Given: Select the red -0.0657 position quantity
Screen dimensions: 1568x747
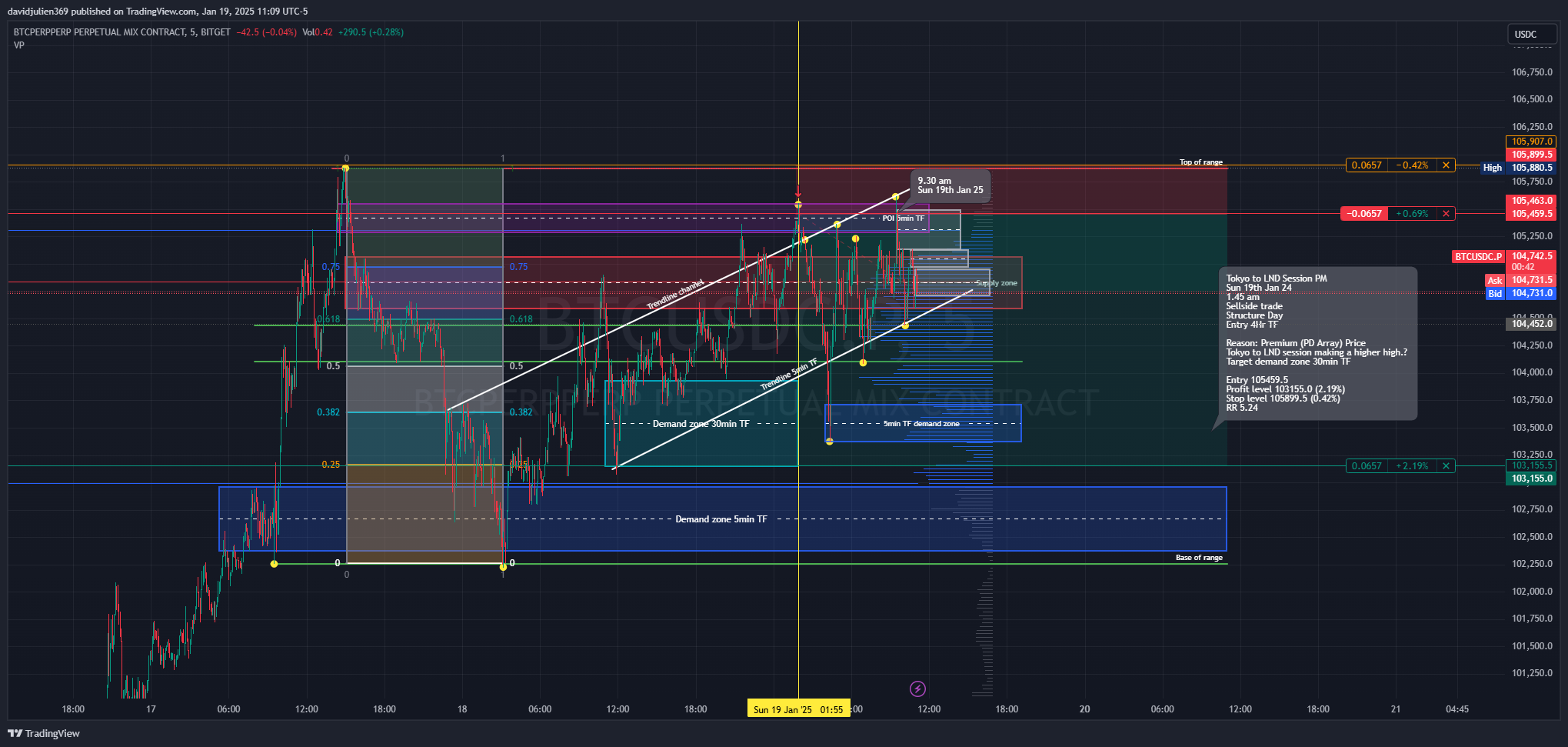Looking at the screenshot, I should click(x=1364, y=214).
